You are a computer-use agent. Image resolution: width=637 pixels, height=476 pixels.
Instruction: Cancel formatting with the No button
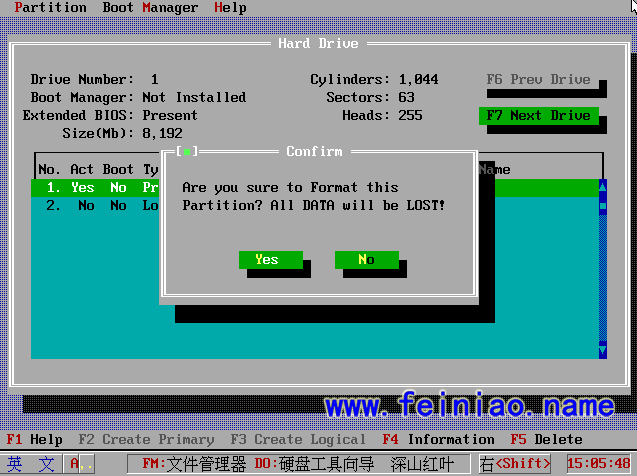point(366,260)
